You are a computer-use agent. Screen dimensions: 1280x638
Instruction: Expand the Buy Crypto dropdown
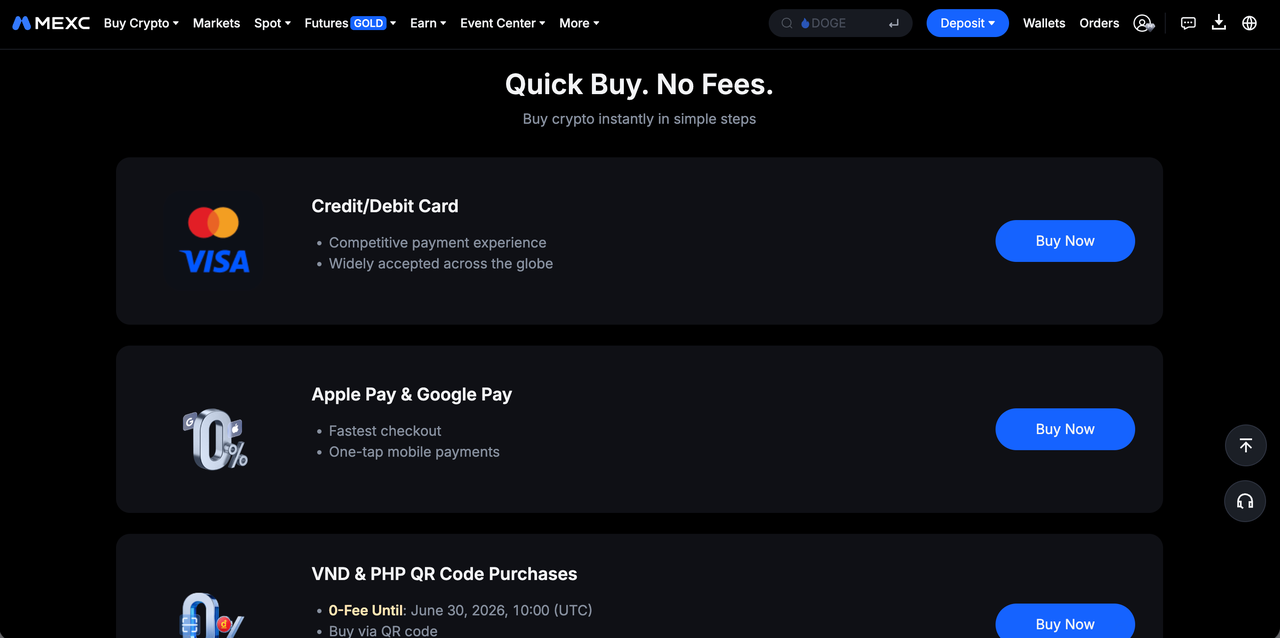click(141, 23)
